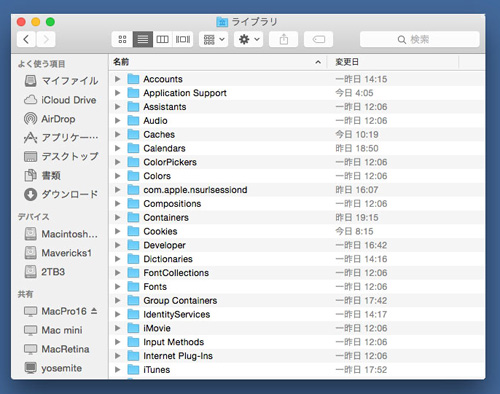
Task: Switch to list view
Action: [143, 40]
